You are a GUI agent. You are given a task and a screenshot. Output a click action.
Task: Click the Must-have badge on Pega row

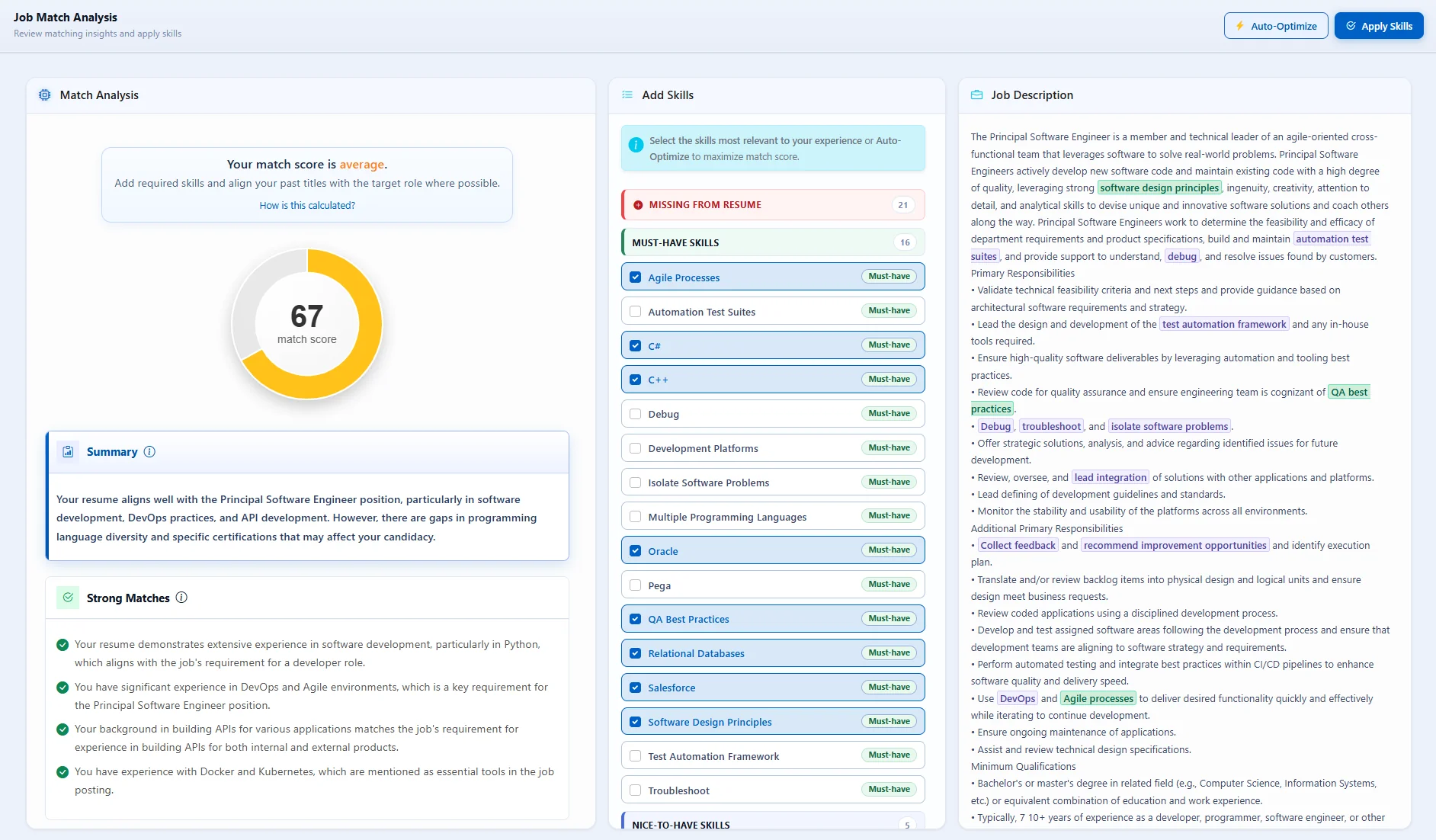click(889, 585)
